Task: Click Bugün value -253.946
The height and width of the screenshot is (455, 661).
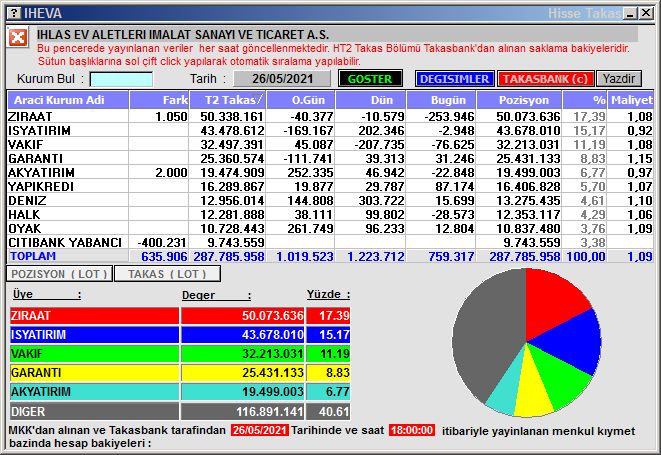Action: point(449,116)
